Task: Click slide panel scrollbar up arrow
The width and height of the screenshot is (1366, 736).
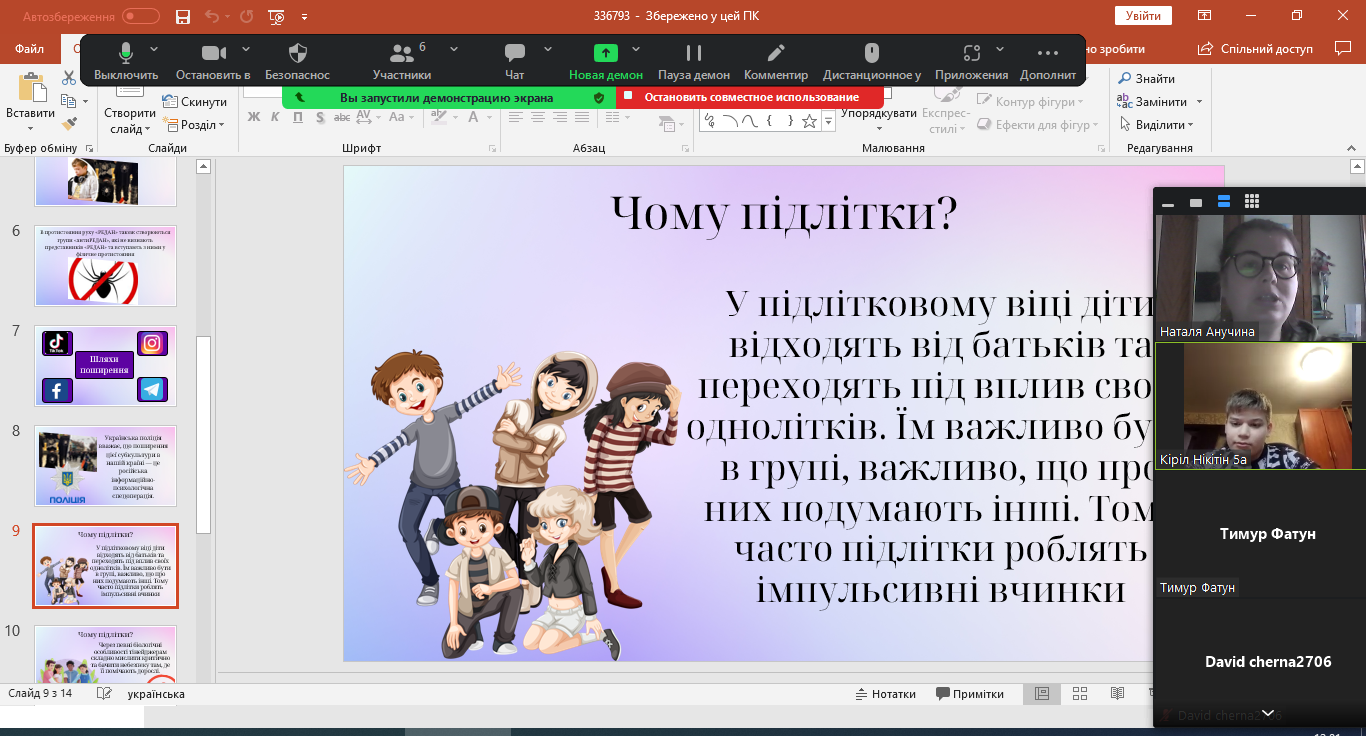Action: click(204, 167)
